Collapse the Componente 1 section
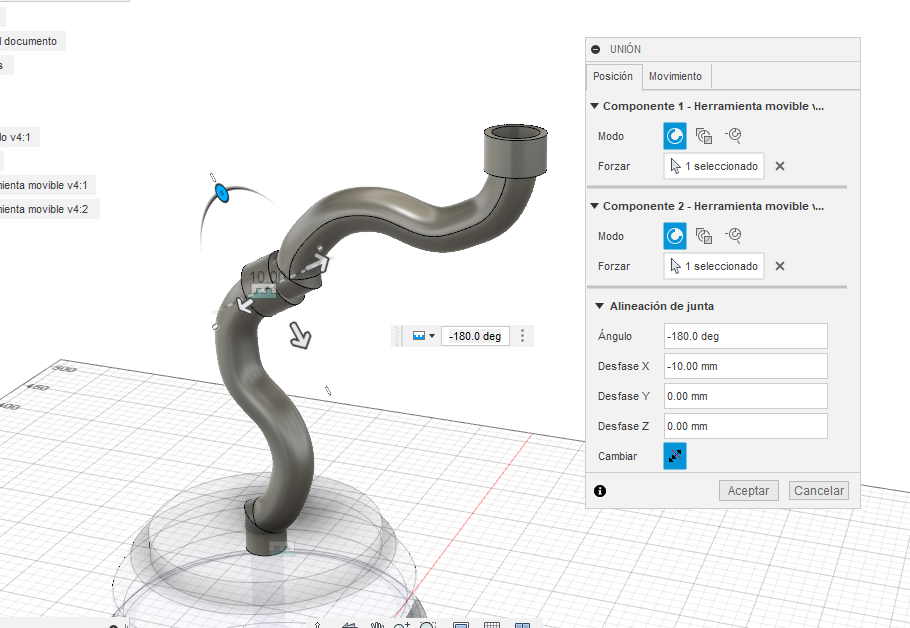 (x=594, y=106)
